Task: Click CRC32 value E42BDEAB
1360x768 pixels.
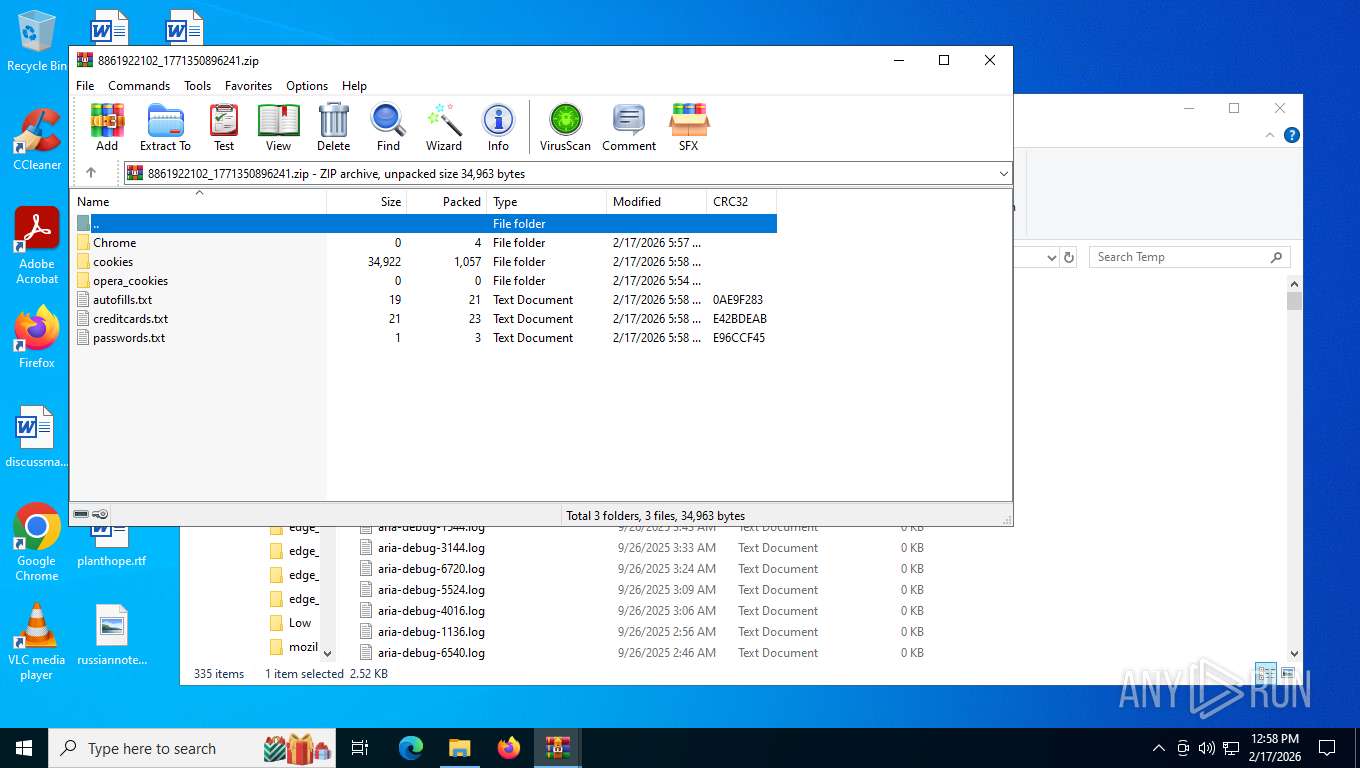Action: pos(739,319)
